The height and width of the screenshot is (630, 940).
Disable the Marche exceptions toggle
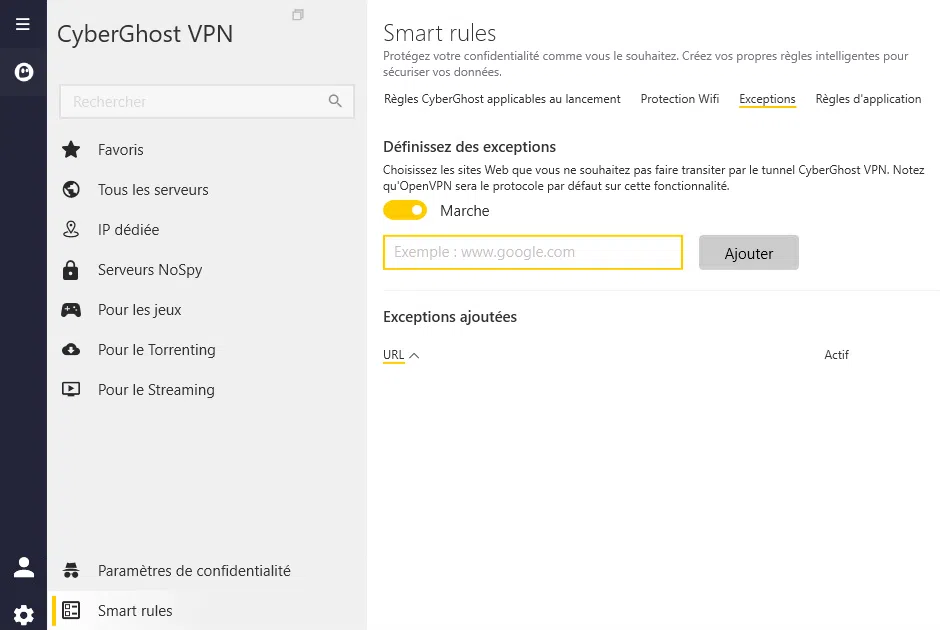coord(405,210)
